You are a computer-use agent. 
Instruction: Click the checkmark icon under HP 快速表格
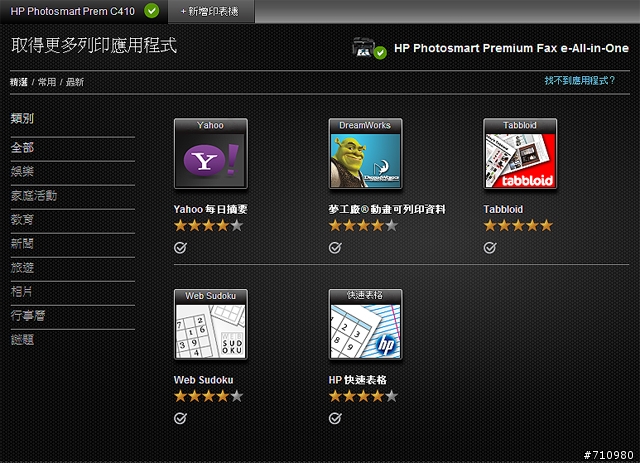click(x=335, y=418)
